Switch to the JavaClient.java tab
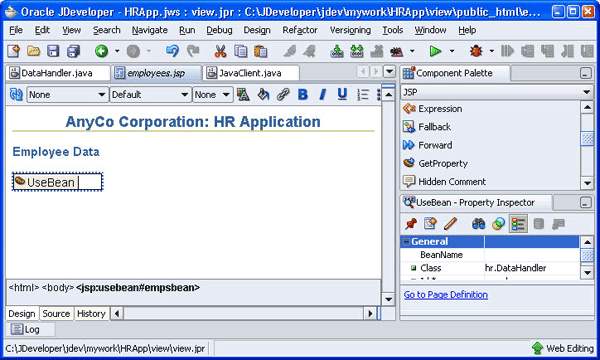 [251, 73]
